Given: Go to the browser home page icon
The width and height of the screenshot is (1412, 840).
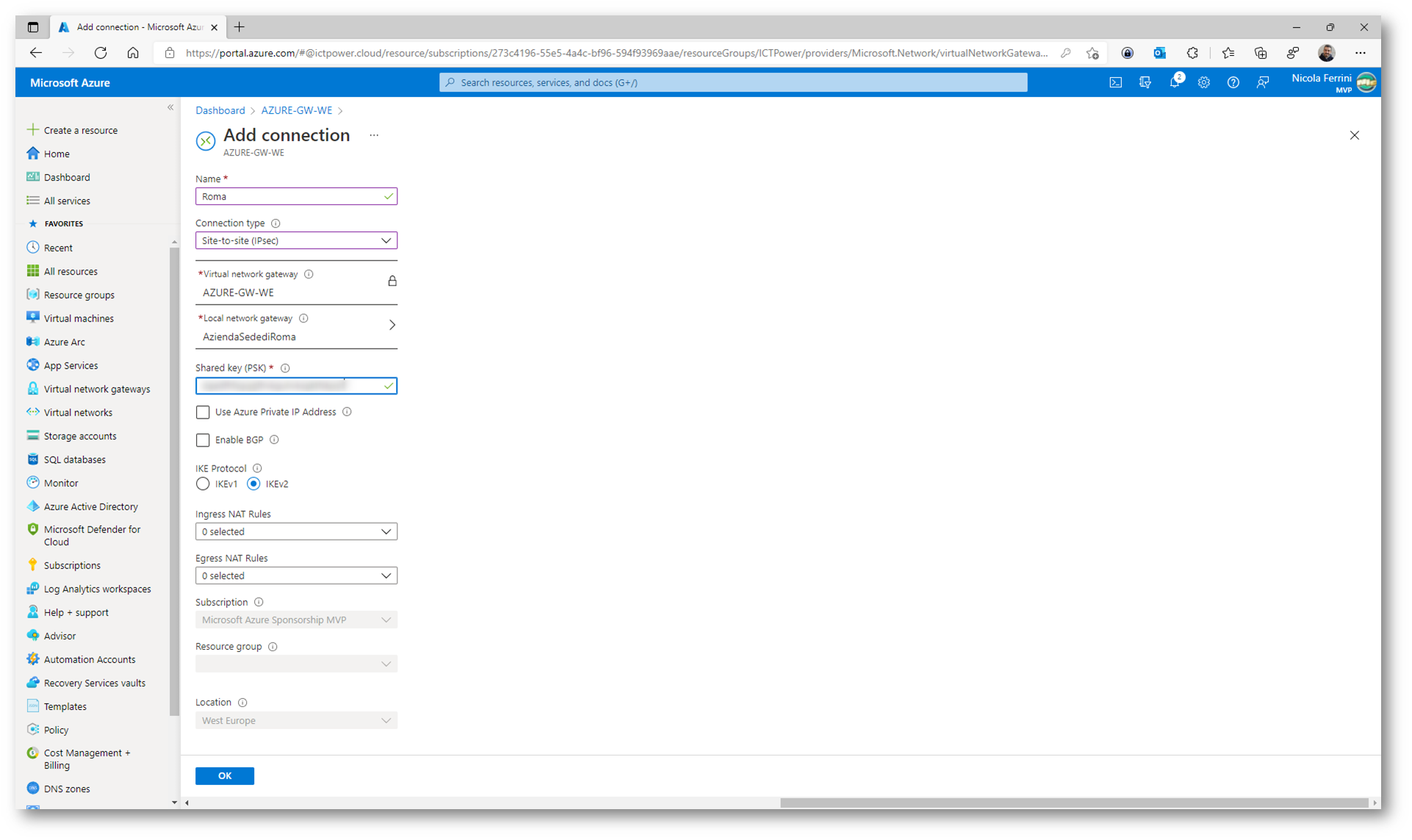Looking at the screenshot, I should pos(133,53).
